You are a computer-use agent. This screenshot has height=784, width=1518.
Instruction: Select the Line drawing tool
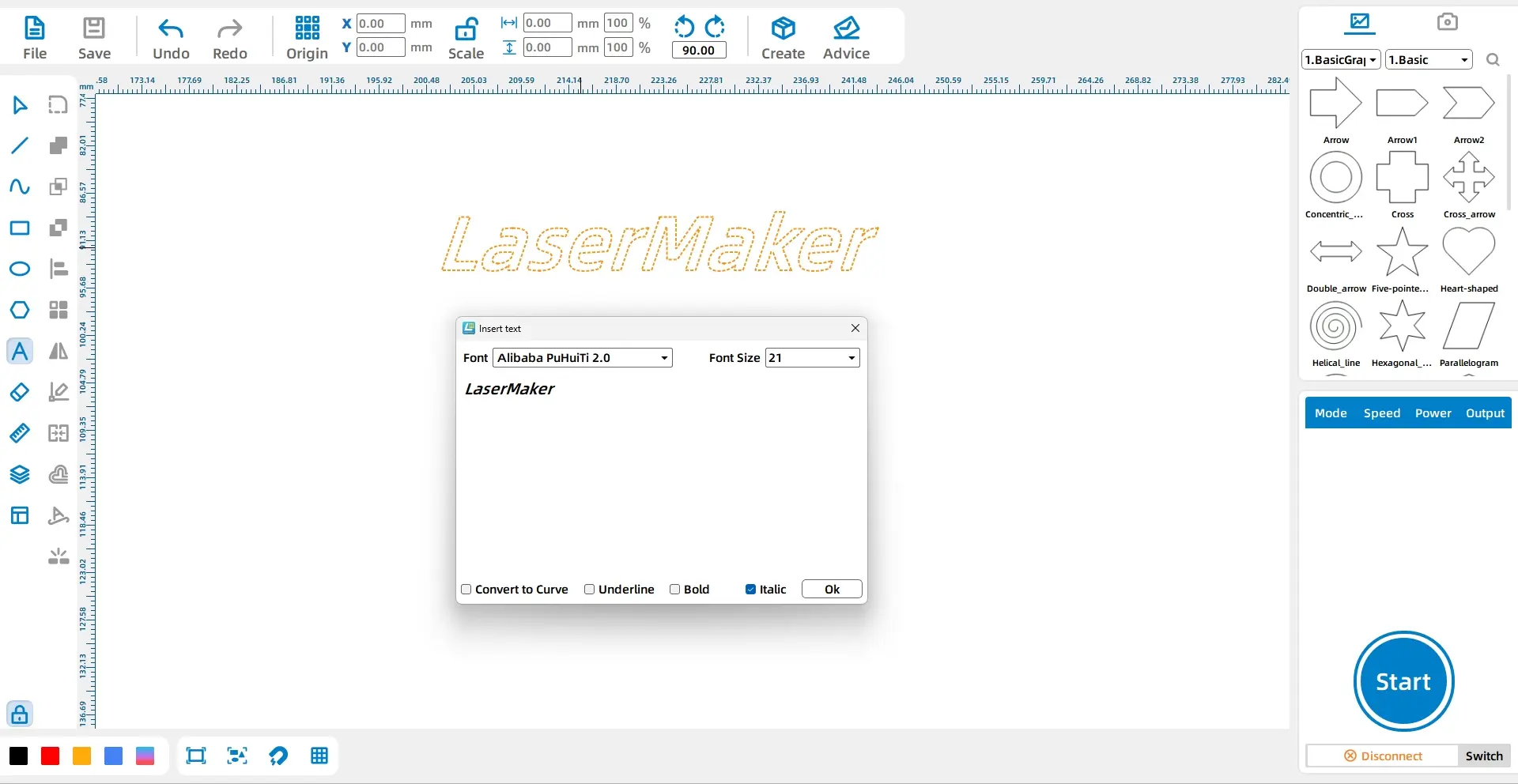20,145
